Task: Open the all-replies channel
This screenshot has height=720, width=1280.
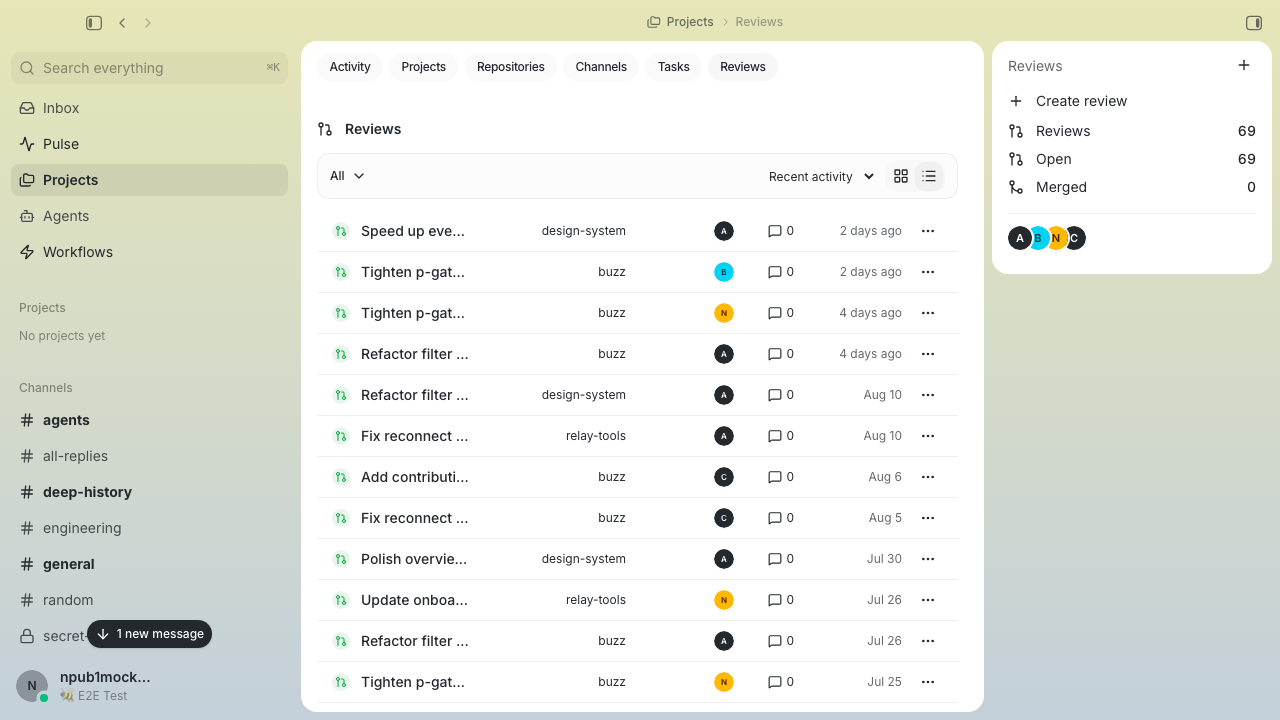Action: pyautogui.click(x=150, y=456)
